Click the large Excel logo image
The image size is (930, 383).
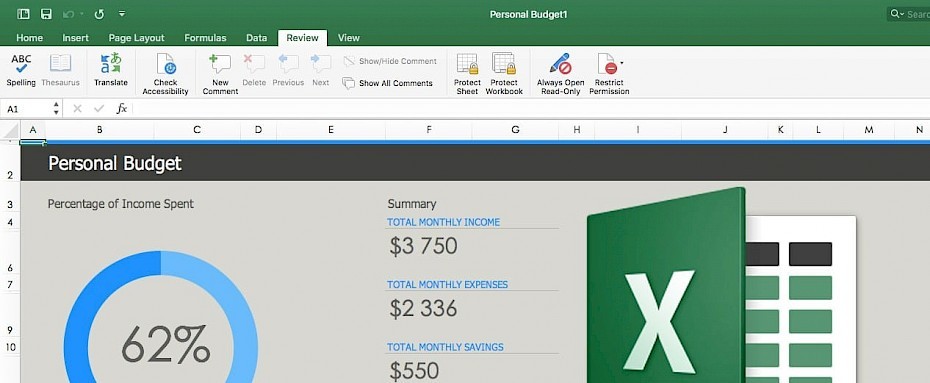721,285
